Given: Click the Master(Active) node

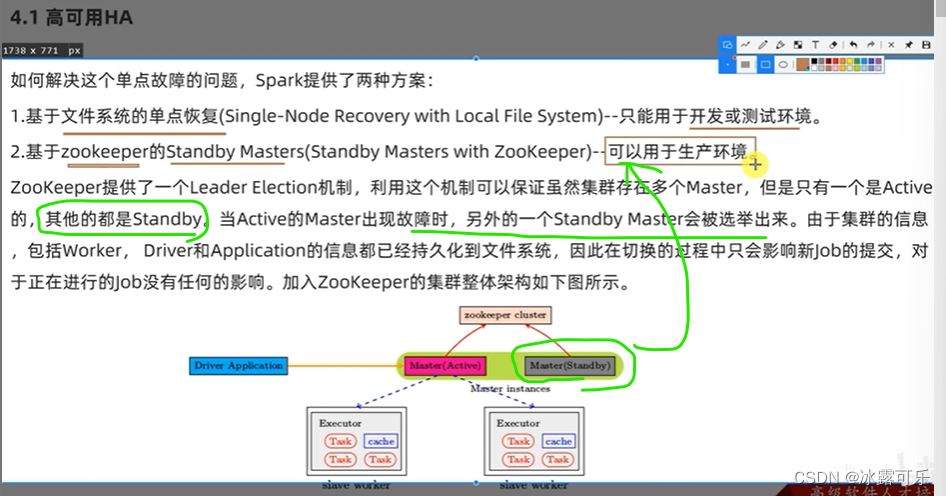Looking at the screenshot, I should click(x=445, y=366).
